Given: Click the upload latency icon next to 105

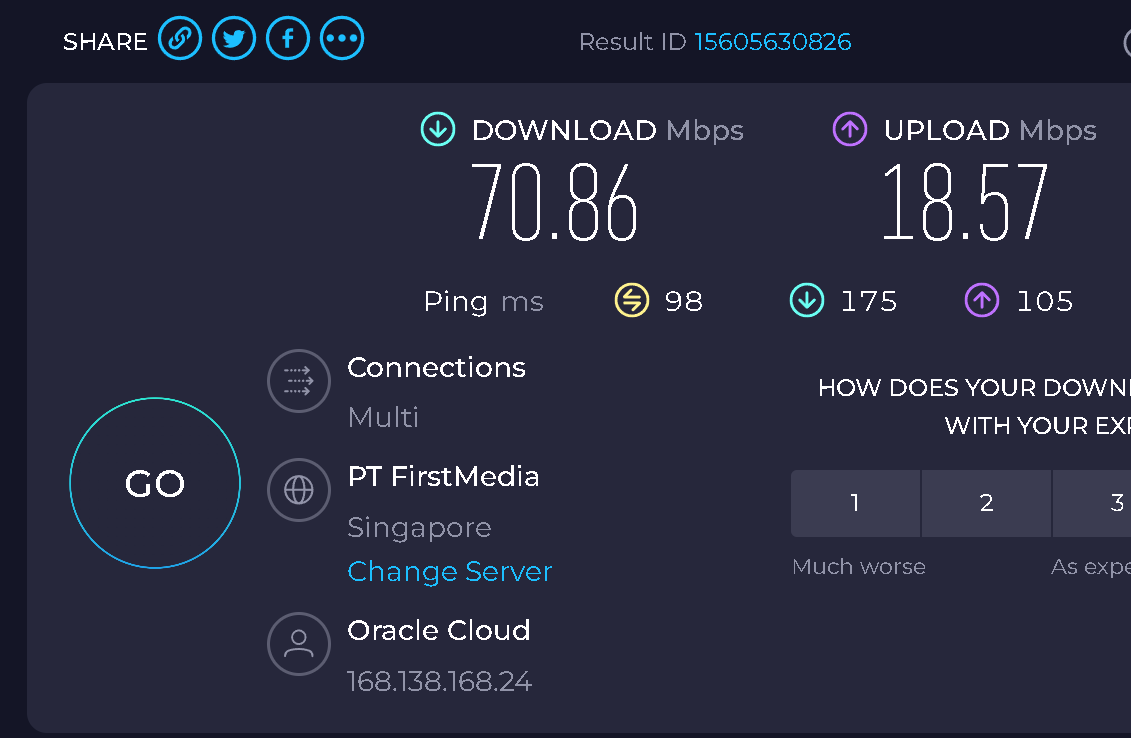Looking at the screenshot, I should point(982,300).
